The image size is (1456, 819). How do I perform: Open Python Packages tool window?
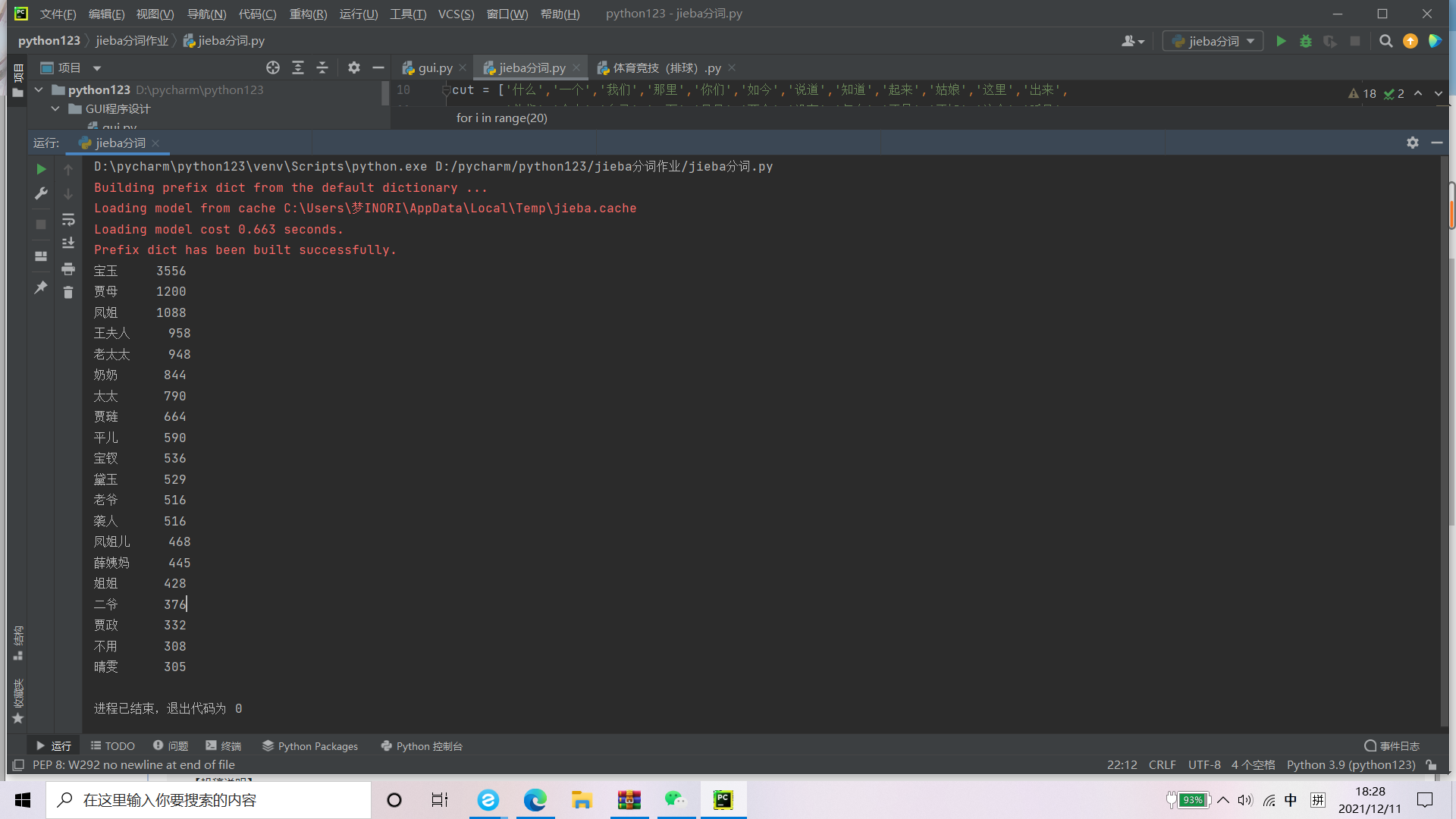coord(310,746)
